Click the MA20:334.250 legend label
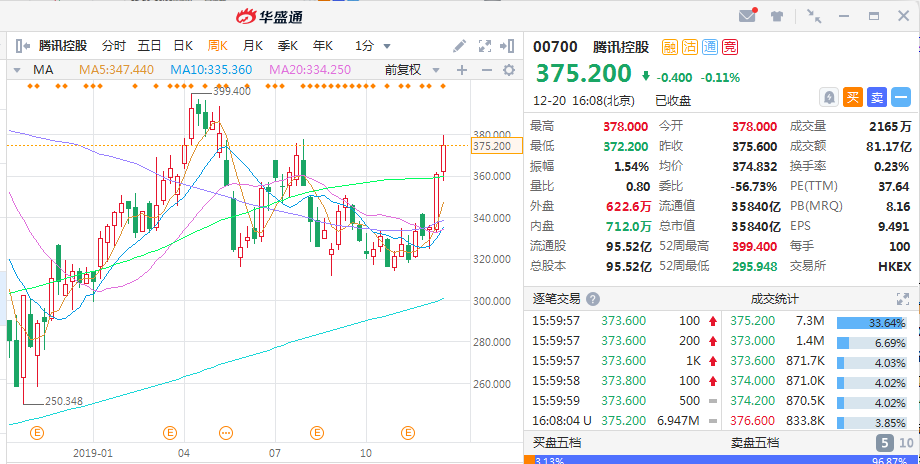 310,70
